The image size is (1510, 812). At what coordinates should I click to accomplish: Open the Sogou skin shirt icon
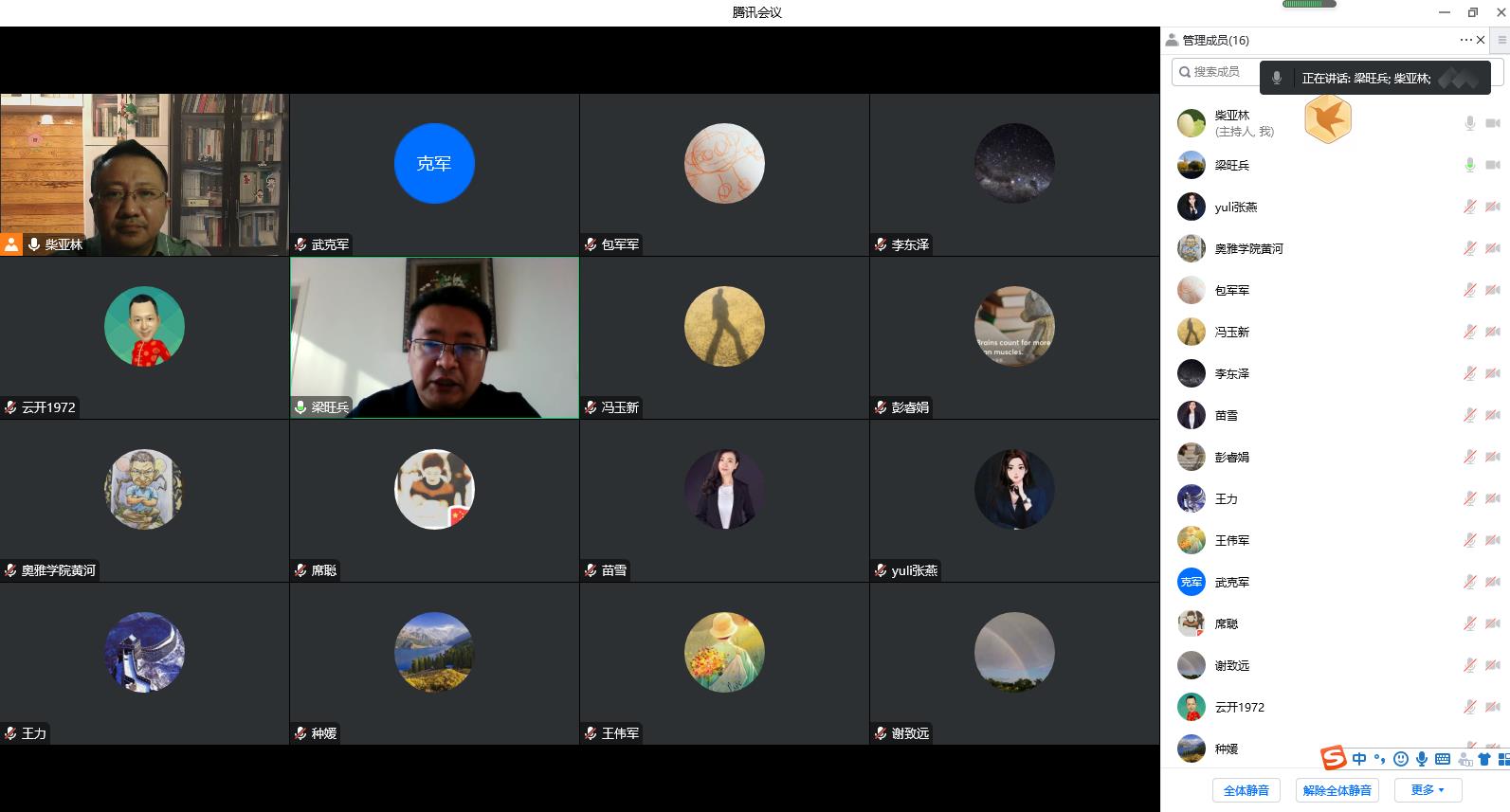click(1483, 759)
